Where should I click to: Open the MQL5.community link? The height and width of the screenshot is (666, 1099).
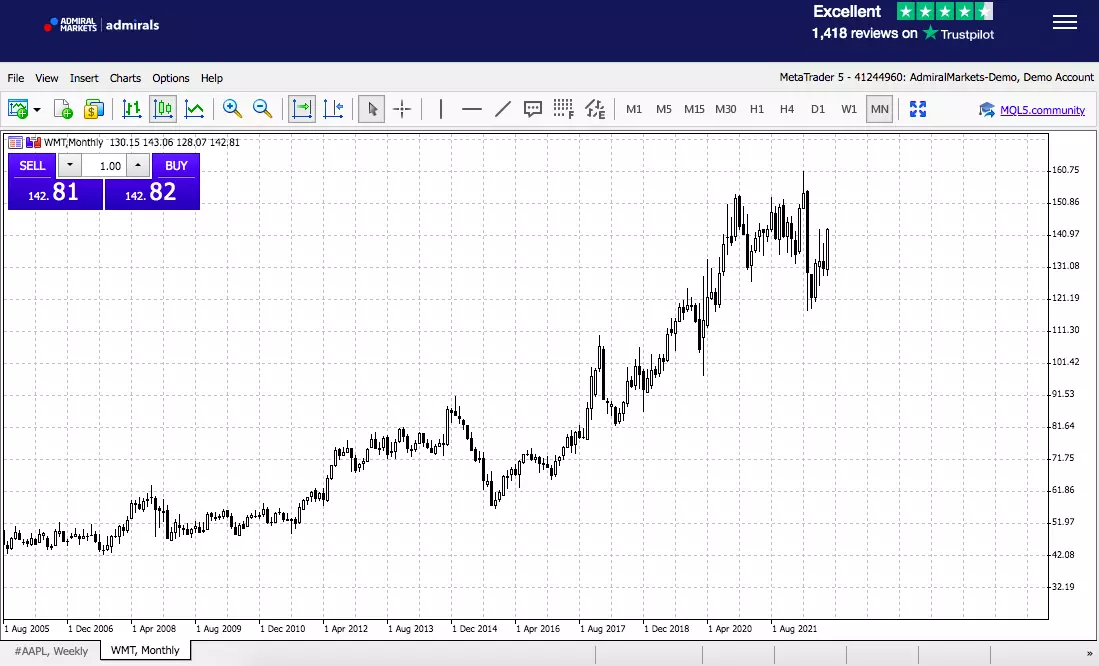1042,110
